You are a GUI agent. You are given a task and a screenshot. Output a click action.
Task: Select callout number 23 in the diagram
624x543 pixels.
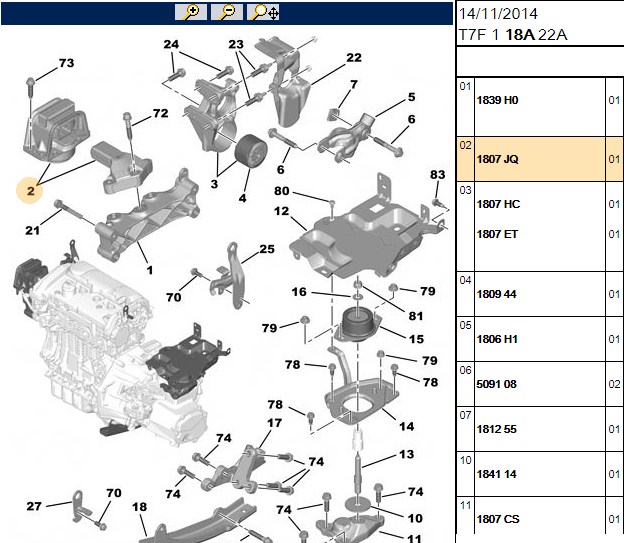click(x=236, y=44)
